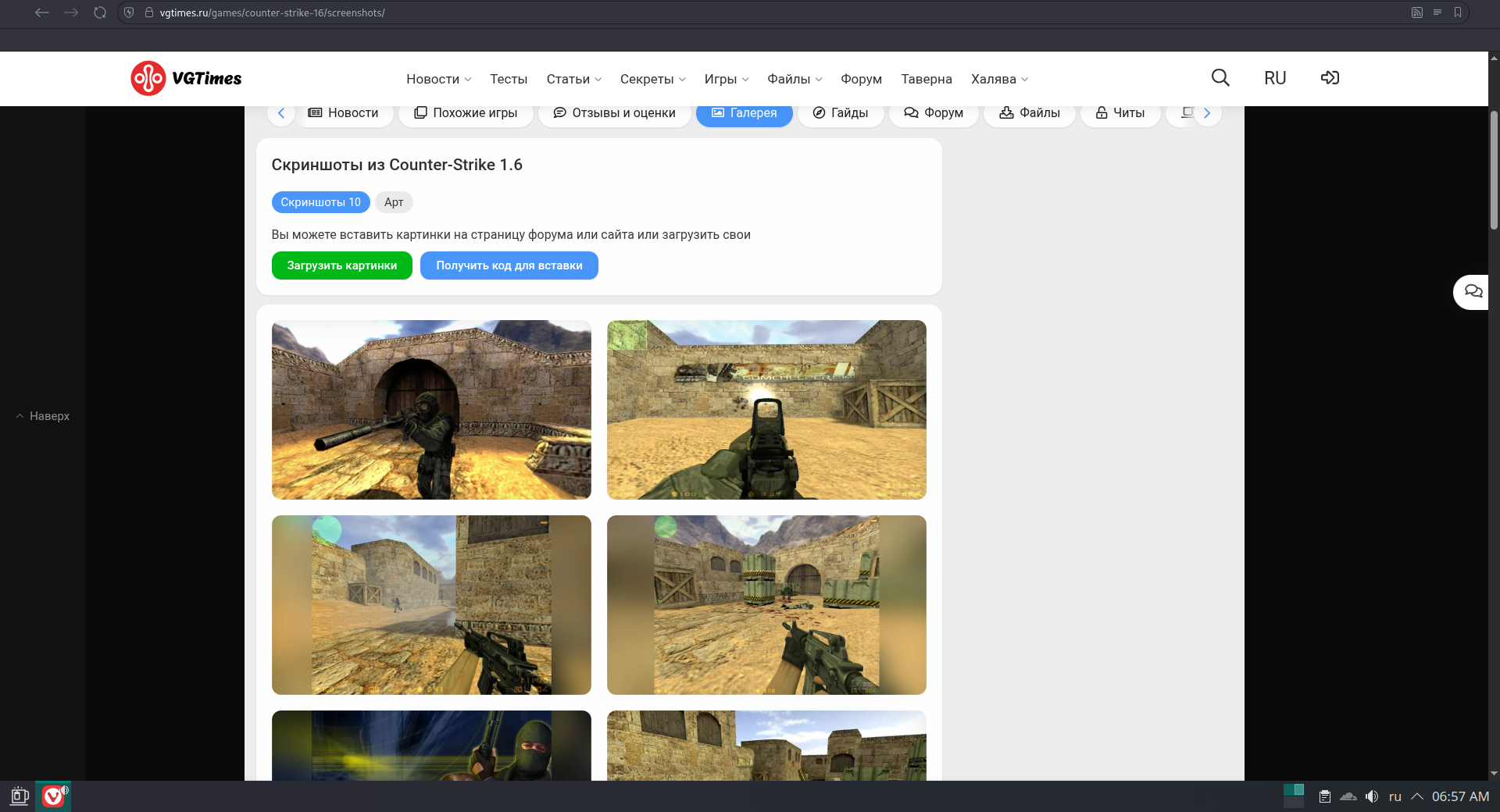Open the third screenshot with rifle near wall

click(431, 605)
